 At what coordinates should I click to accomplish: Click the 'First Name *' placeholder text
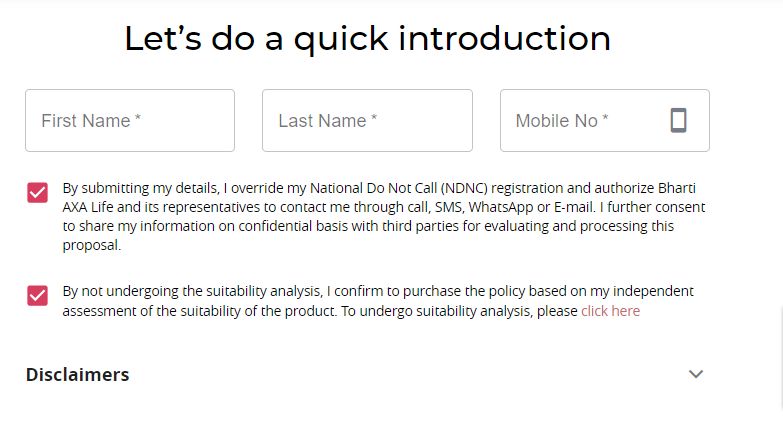91,121
